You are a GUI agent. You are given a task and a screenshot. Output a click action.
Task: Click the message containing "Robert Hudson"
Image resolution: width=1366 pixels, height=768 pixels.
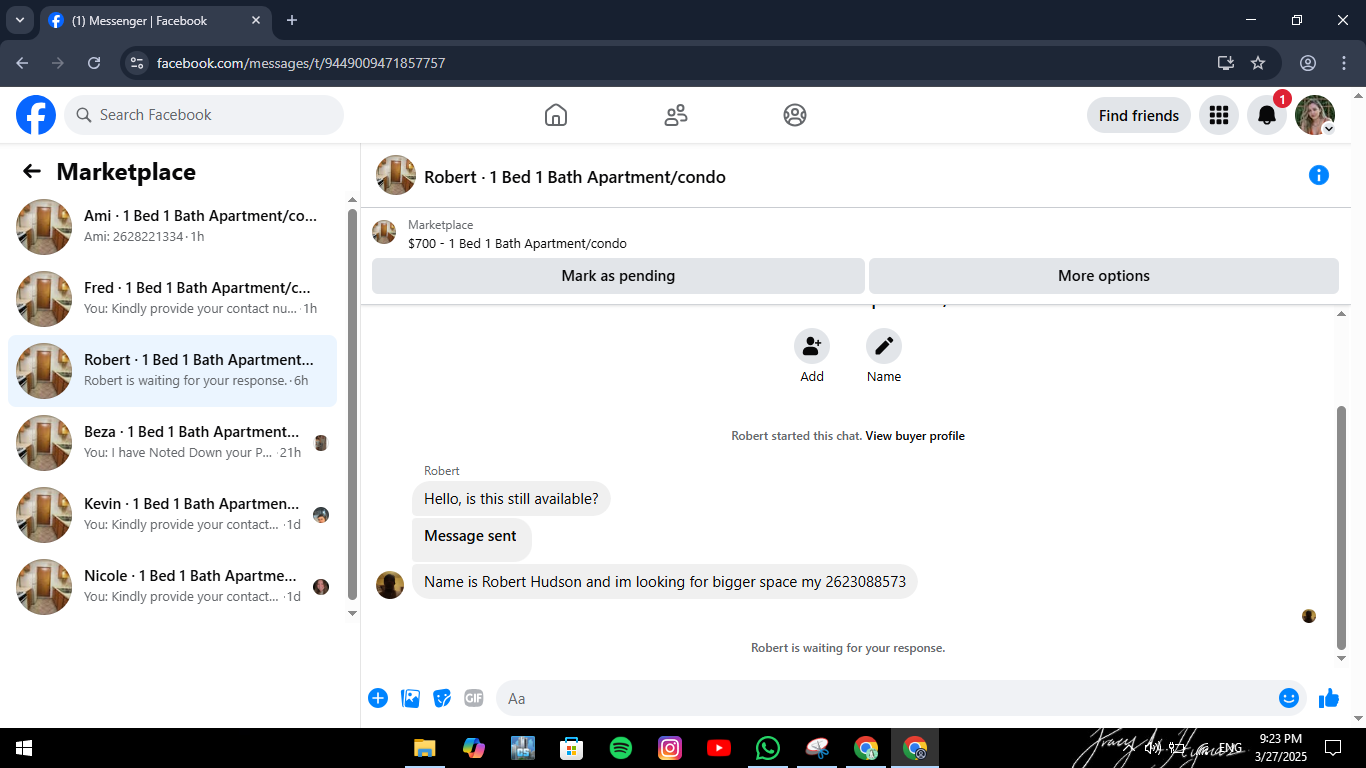pos(665,582)
